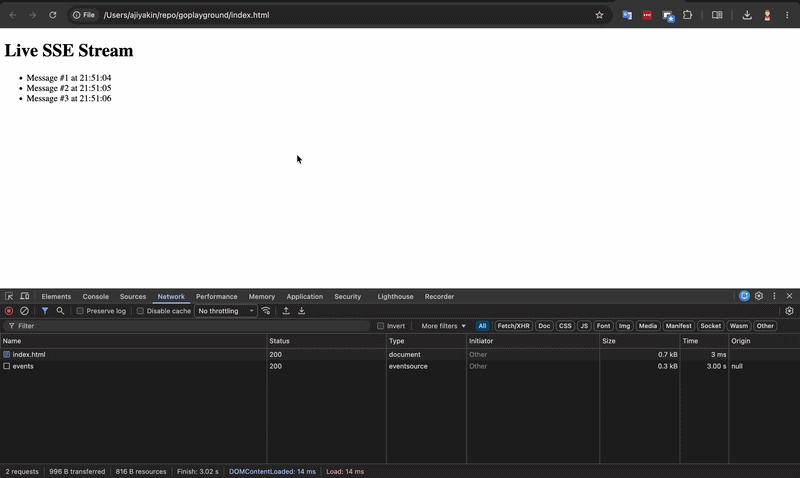Export HAR file with the download icon
Viewport: 800px width, 478px height.
(302, 311)
